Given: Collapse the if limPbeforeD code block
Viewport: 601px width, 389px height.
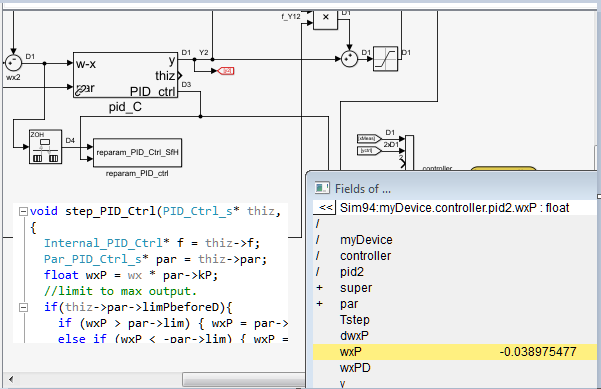Looking at the screenshot, I should click(x=23, y=307).
